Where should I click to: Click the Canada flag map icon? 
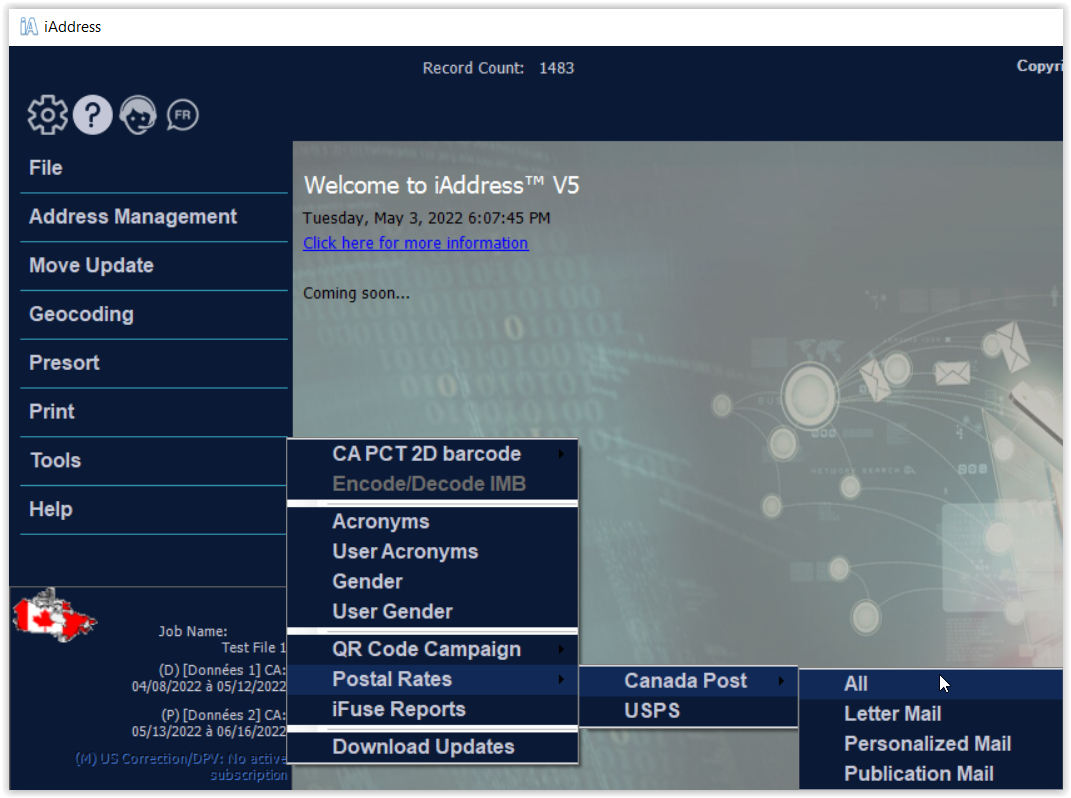coord(54,615)
